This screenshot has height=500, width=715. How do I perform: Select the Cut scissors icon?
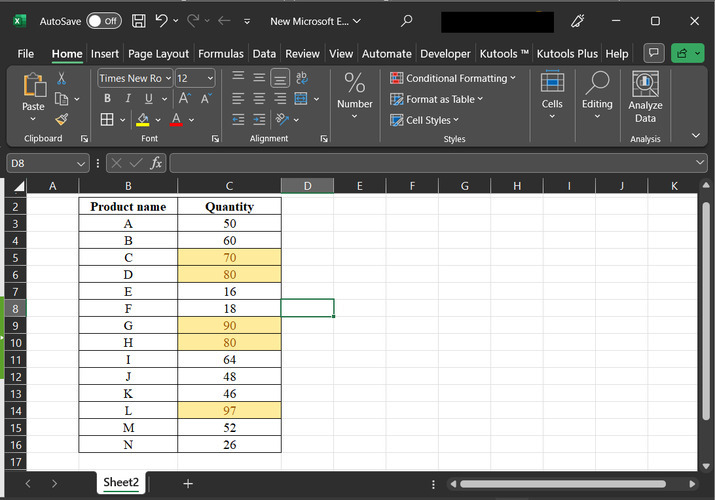coord(61,78)
